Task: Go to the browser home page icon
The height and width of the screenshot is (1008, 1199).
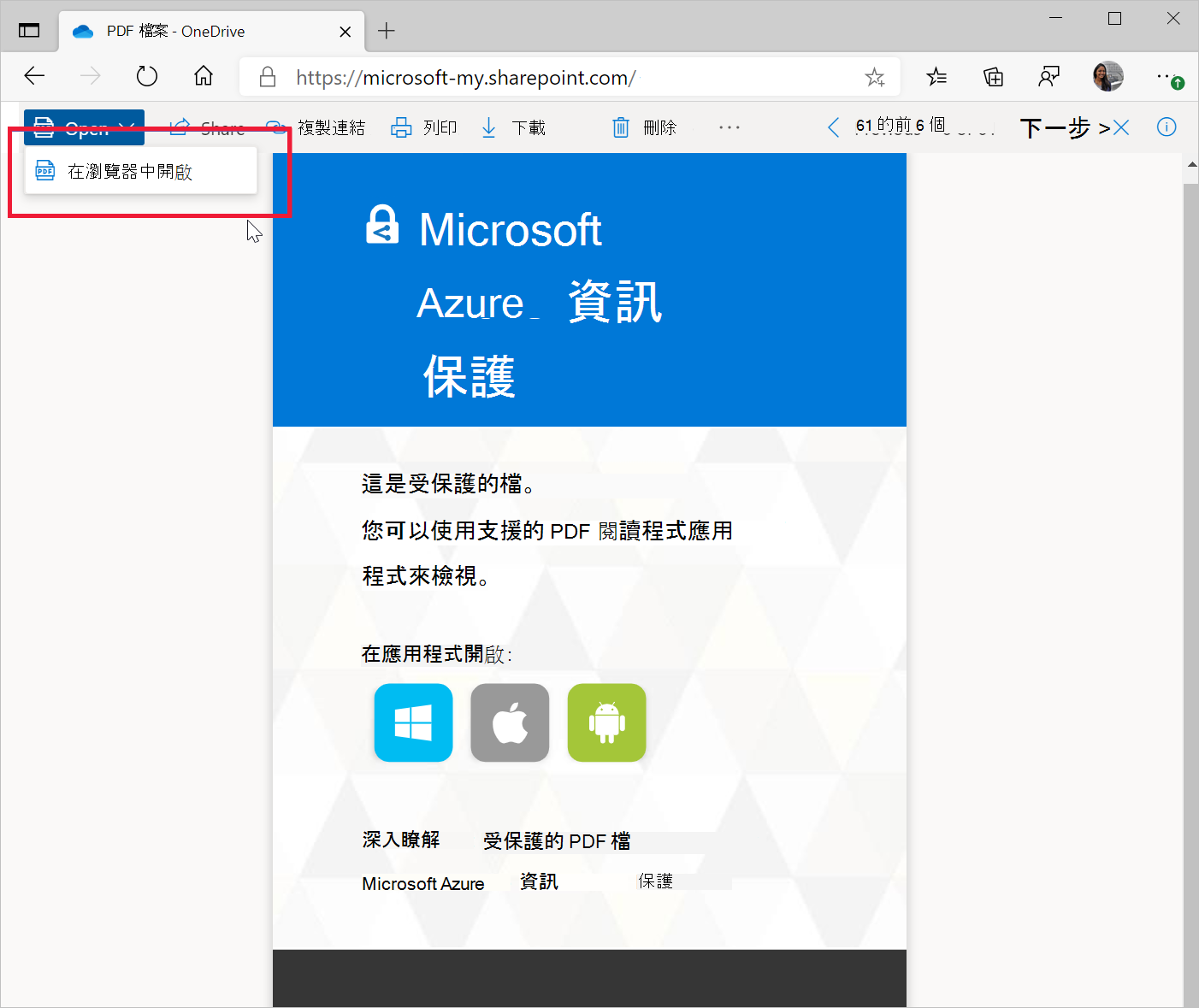Action: [x=204, y=76]
